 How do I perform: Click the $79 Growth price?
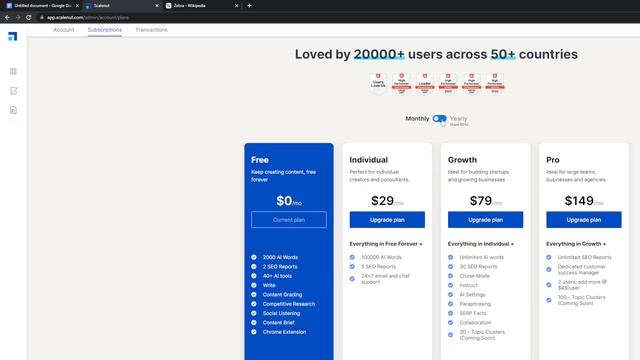point(481,200)
